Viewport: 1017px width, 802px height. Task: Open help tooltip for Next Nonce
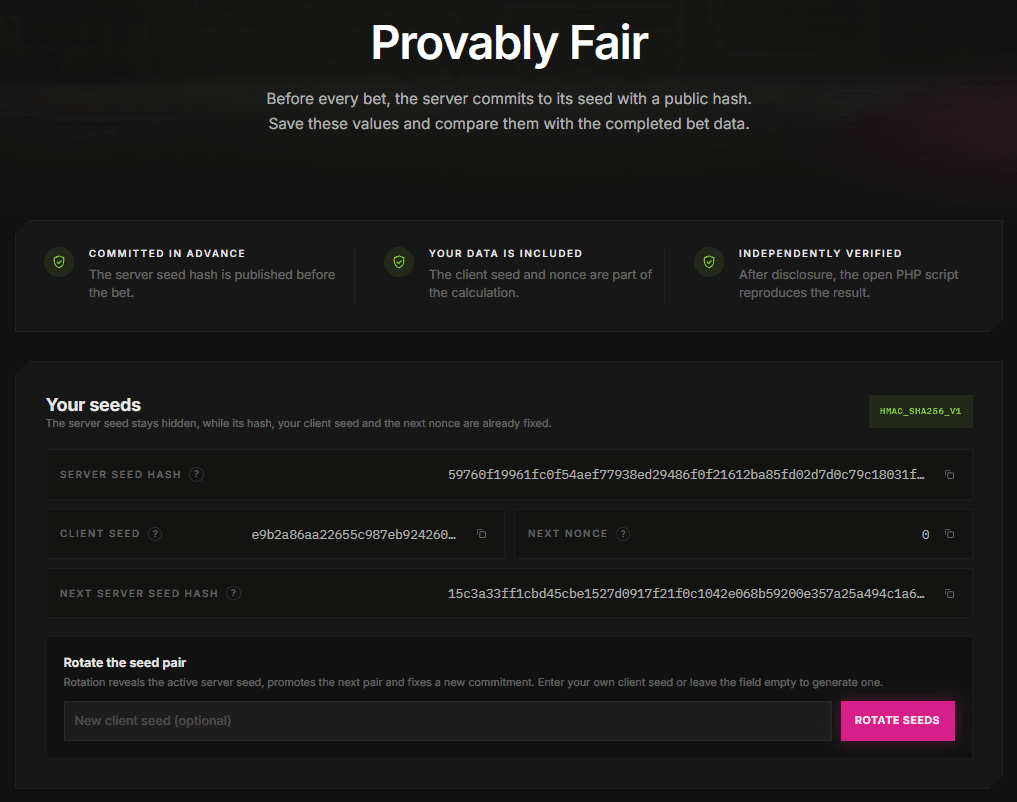coord(623,534)
